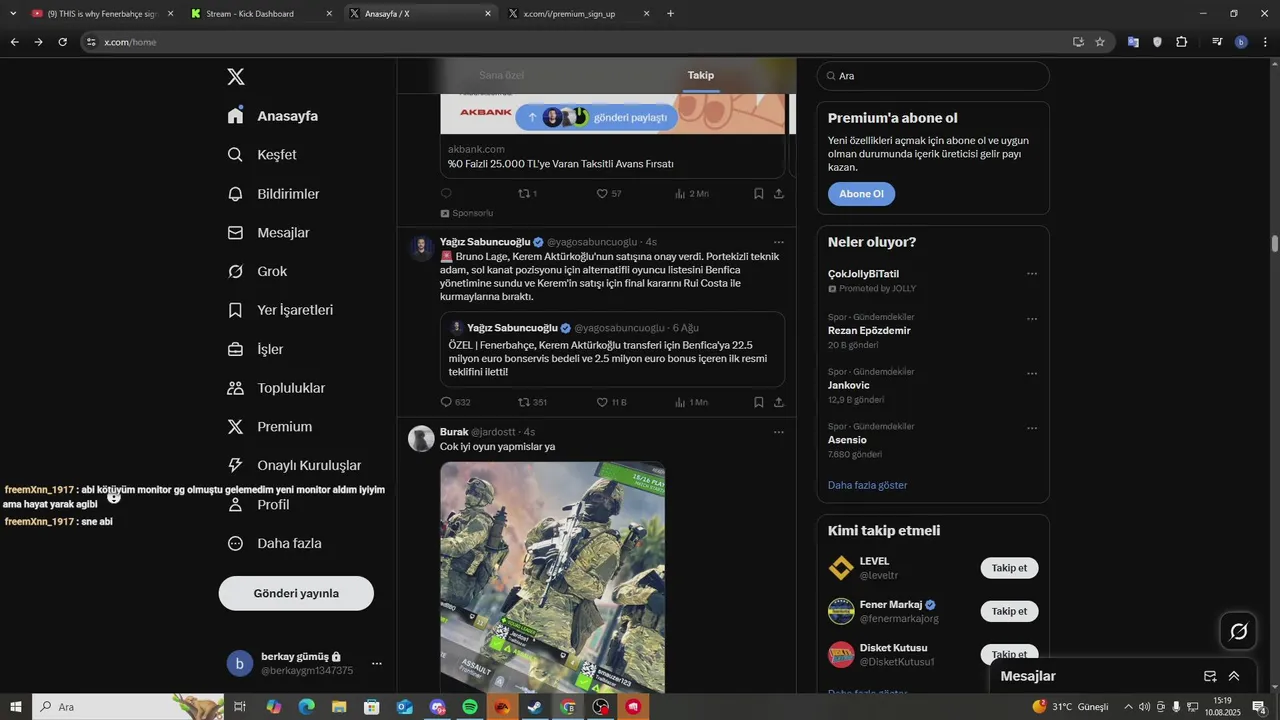
Task: Switch to Stream - Kick Dashboard tab
Action: pos(262,14)
